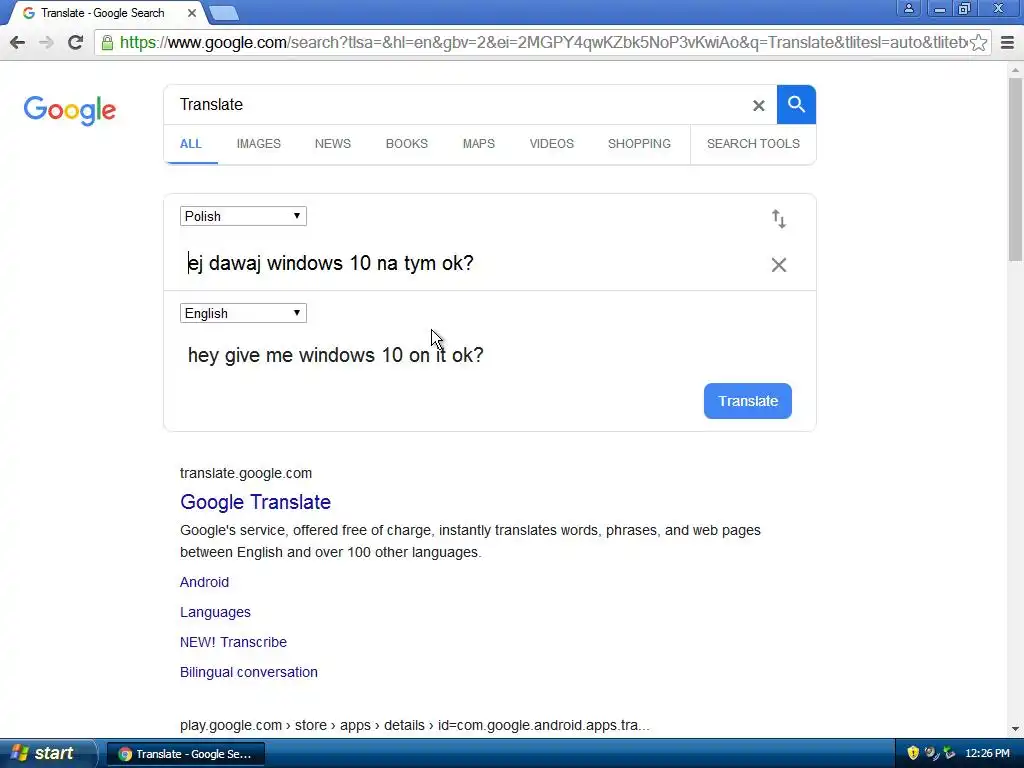Click the yellow security shield tray icon

point(913,753)
